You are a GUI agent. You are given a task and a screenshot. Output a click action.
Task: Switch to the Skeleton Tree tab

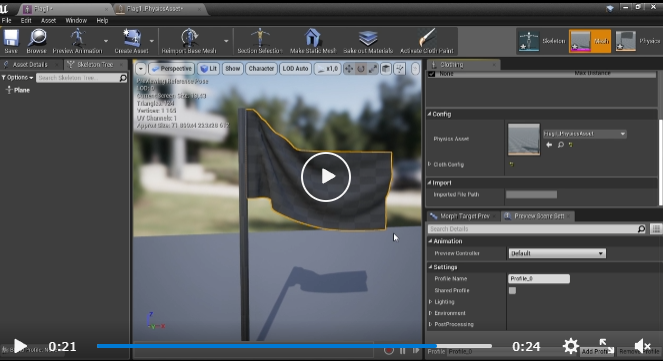pyautogui.click(x=95, y=64)
